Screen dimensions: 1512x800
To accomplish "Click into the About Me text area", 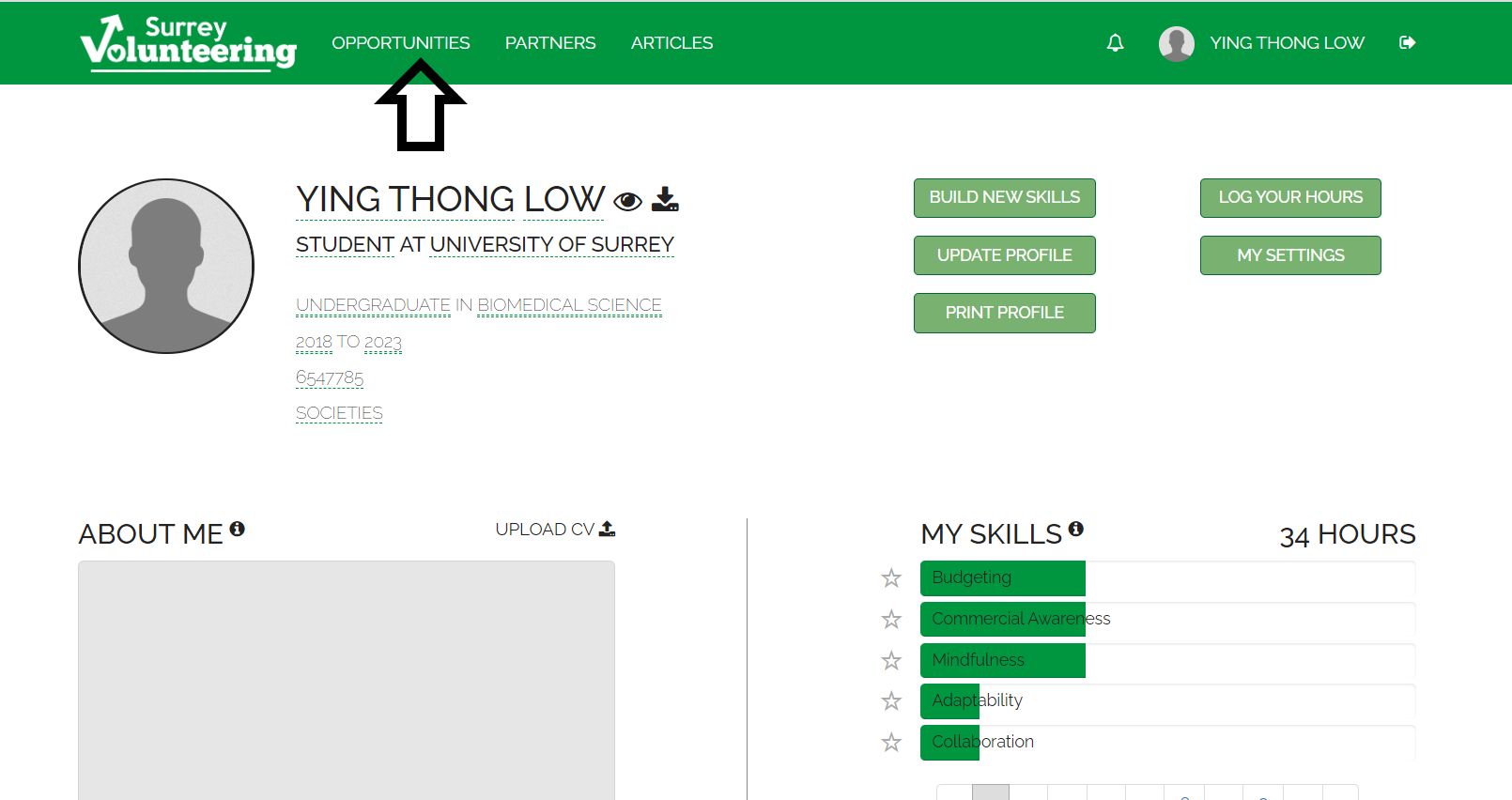I will click(347, 681).
